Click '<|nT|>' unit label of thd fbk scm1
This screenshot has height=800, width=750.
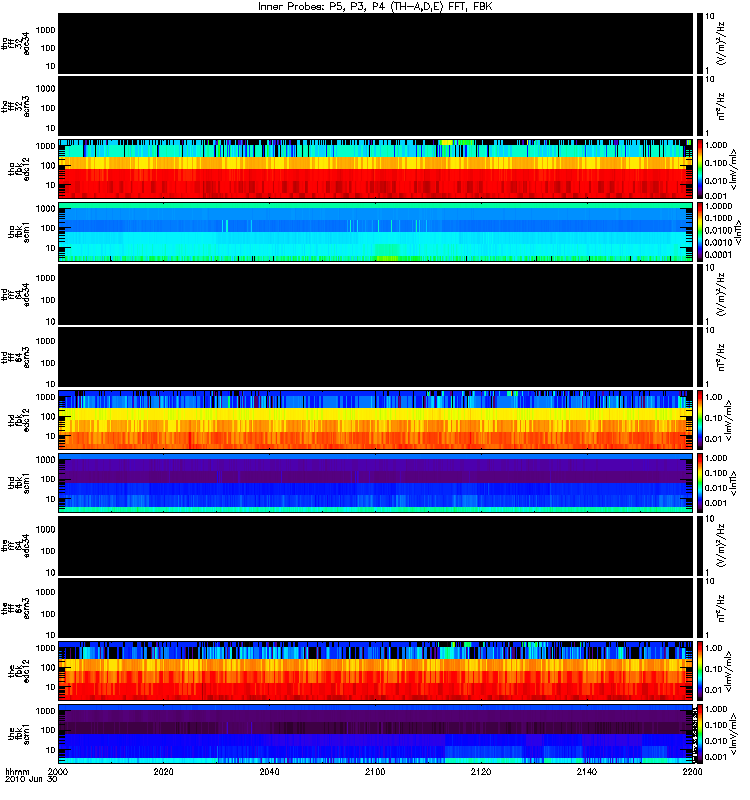736,483
